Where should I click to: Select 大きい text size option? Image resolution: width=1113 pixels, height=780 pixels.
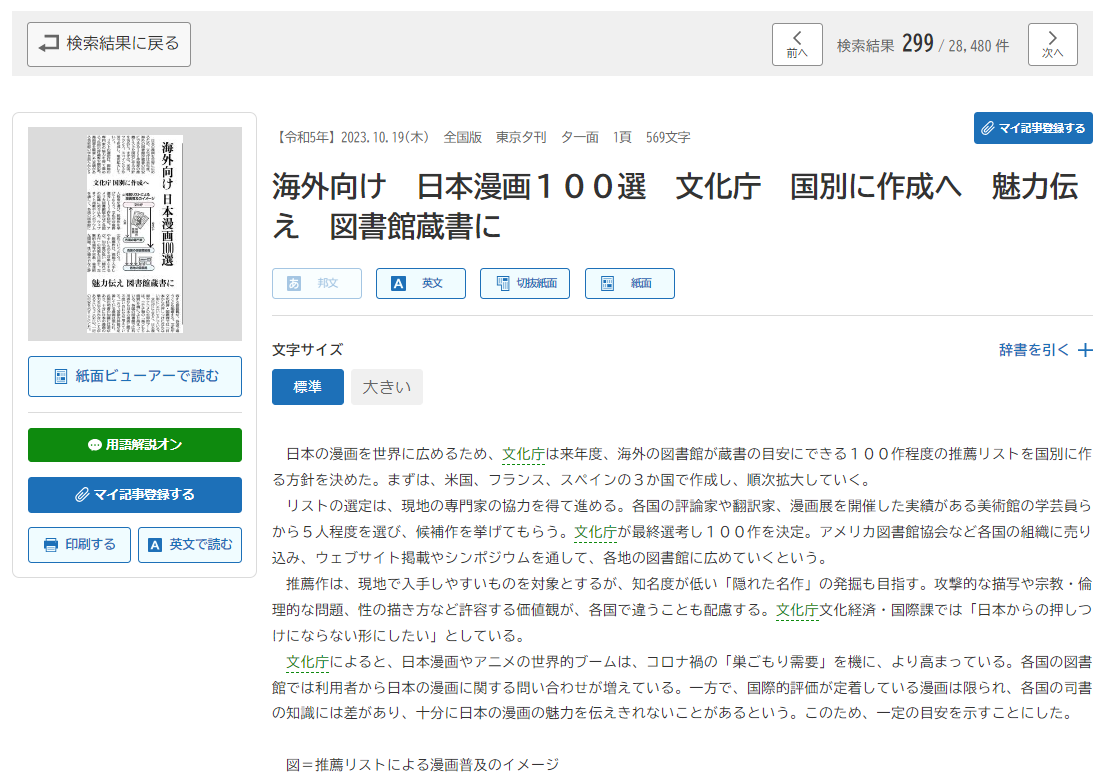coord(387,387)
